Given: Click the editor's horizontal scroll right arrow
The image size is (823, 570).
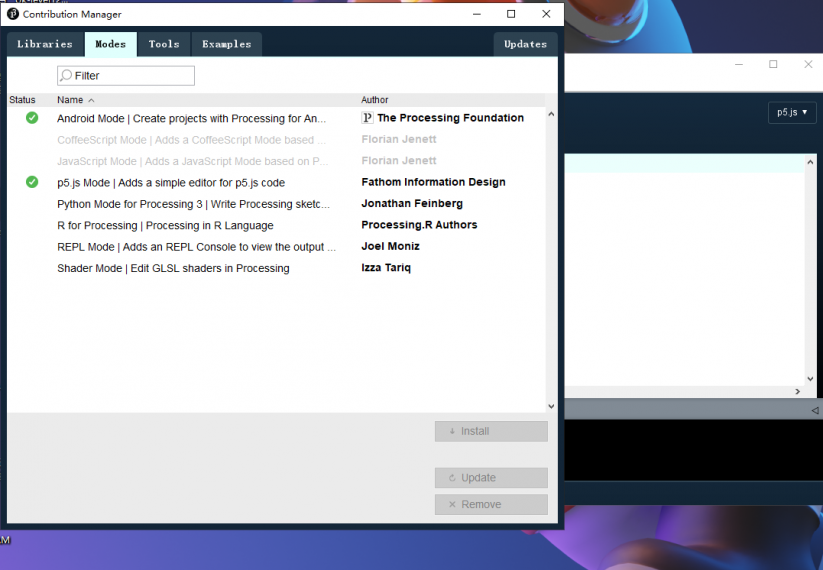Looking at the screenshot, I should click(798, 392).
